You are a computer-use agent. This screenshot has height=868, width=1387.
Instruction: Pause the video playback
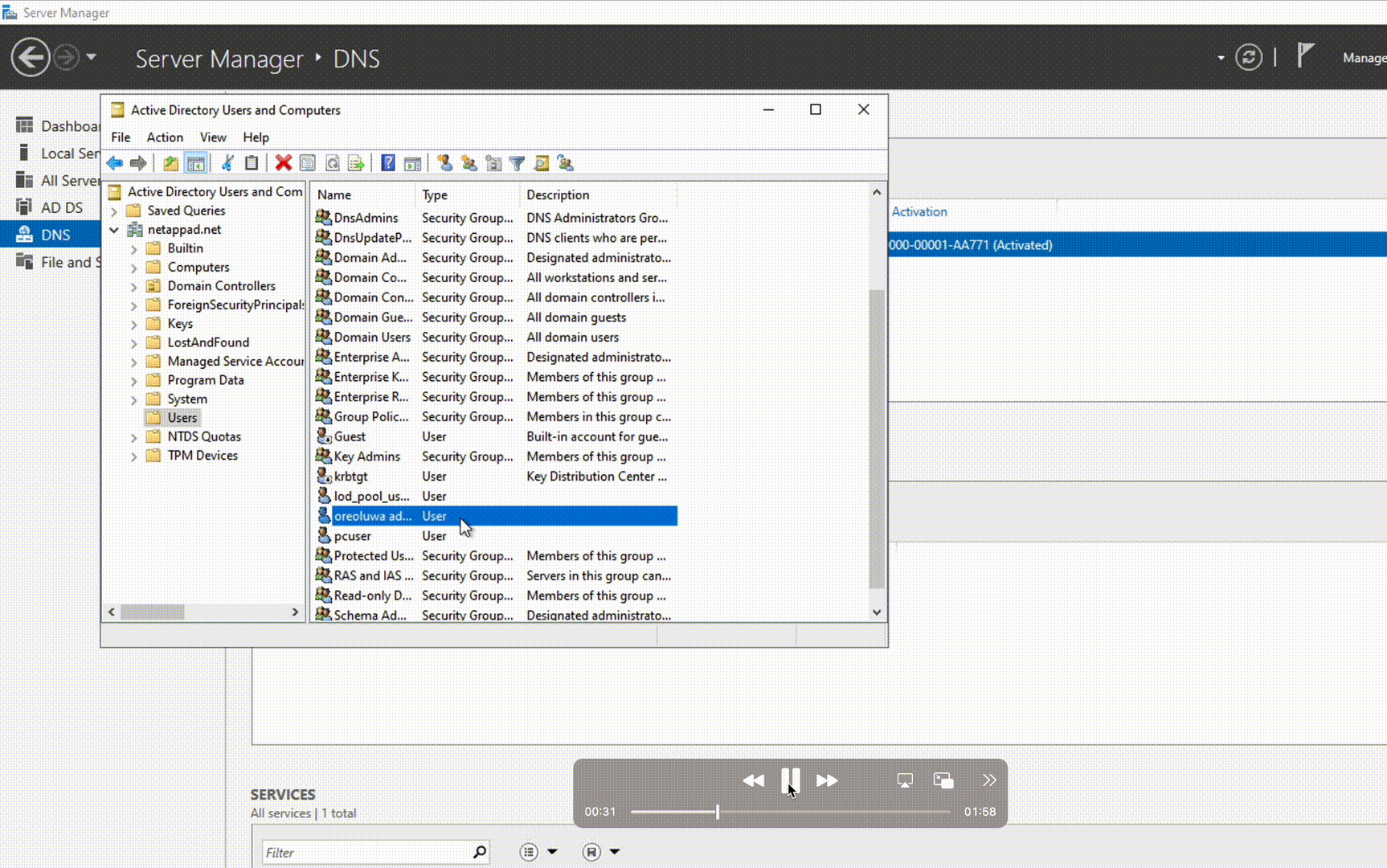(790, 780)
